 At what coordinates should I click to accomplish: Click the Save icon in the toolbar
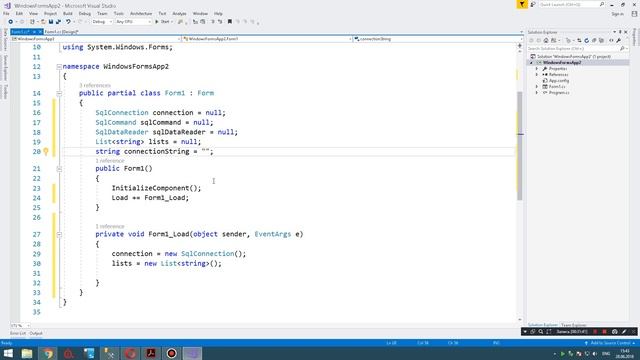click(51, 22)
